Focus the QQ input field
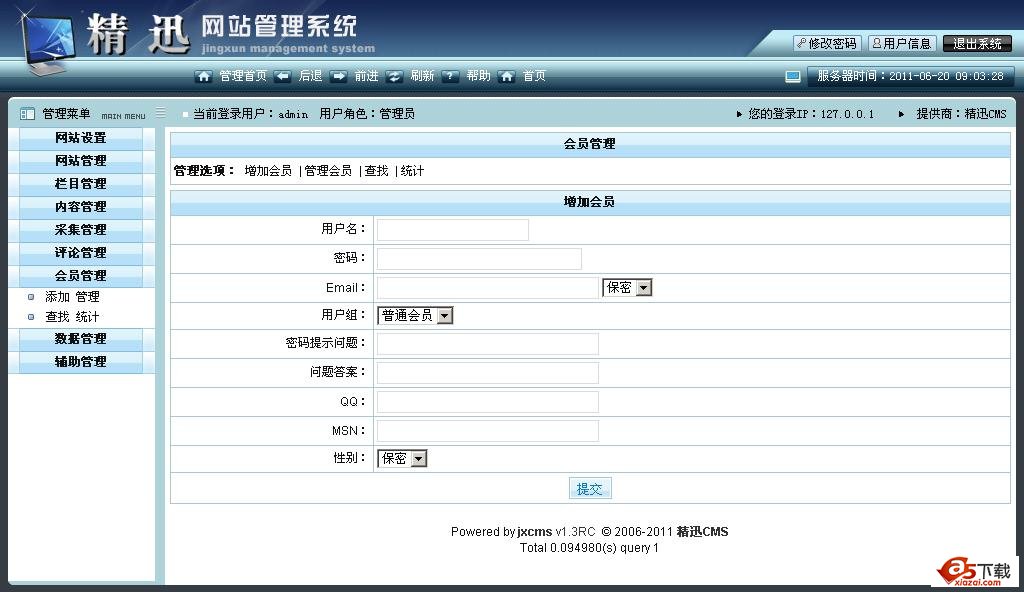The width and height of the screenshot is (1024, 592). (488, 402)
